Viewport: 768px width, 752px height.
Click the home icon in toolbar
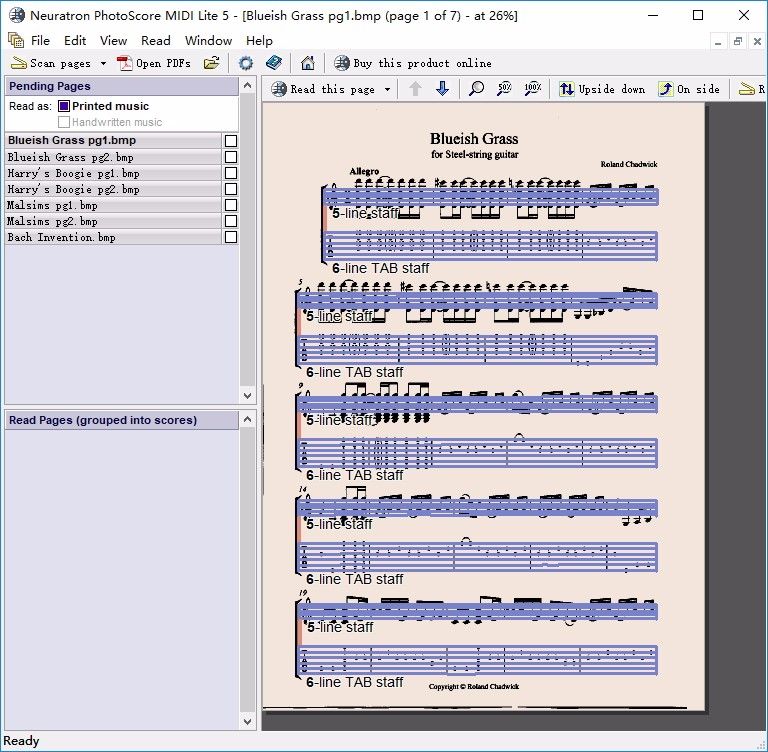click(308, 63)
